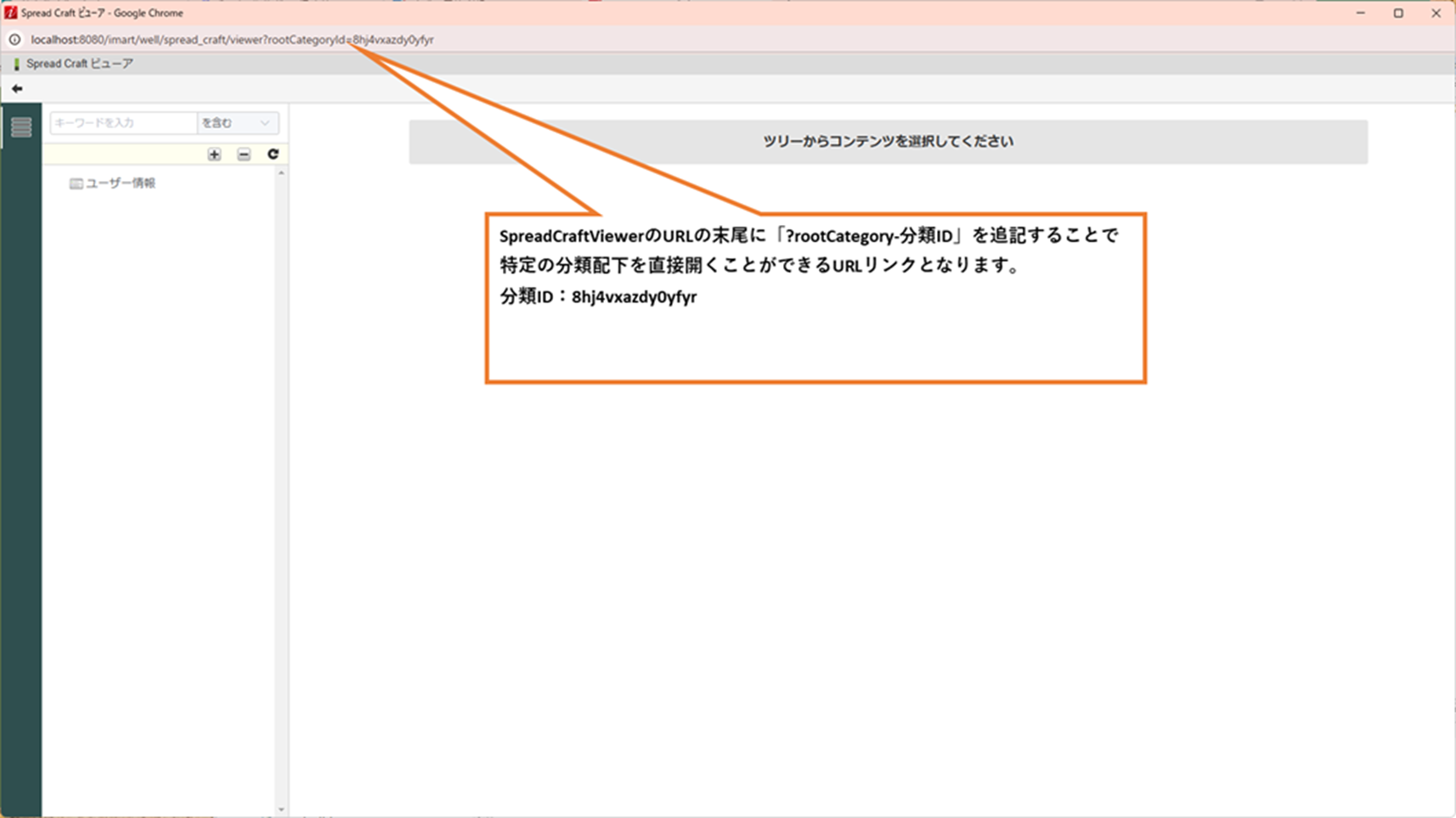
Task: Open the を含む match type dropdown
Action: click(x=237, y=123)
